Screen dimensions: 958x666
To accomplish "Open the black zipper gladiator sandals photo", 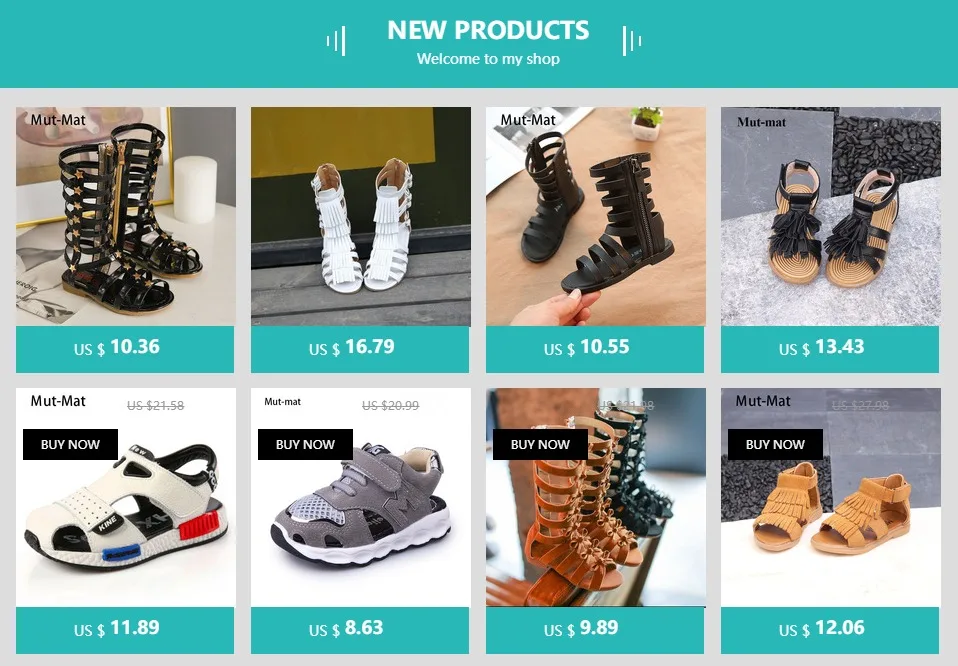I will 596,216.
